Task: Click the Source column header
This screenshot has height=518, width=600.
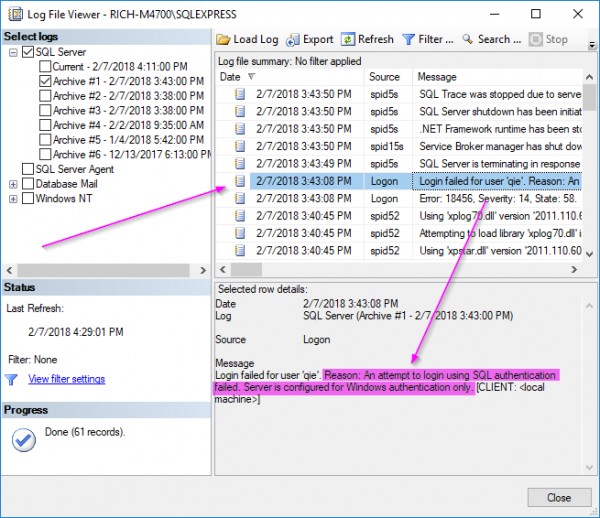Action: (384, 76)
